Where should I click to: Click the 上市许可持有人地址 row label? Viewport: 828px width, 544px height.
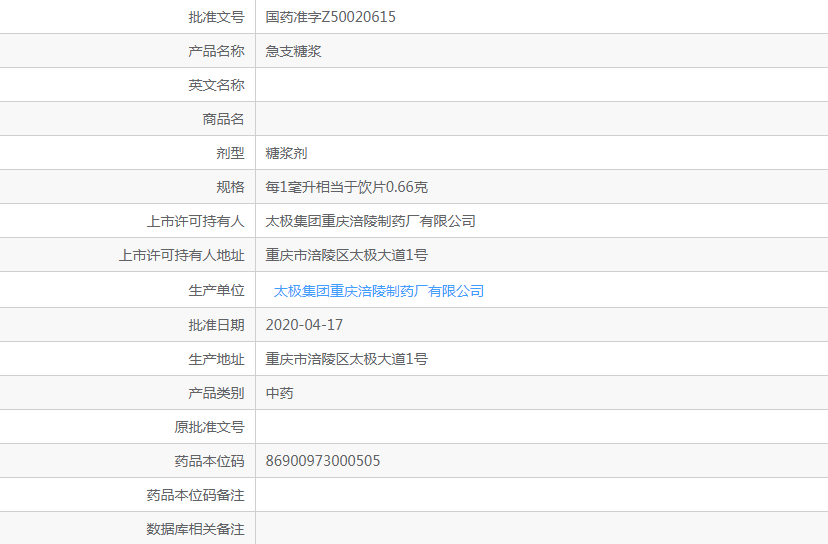coord(182,256)
